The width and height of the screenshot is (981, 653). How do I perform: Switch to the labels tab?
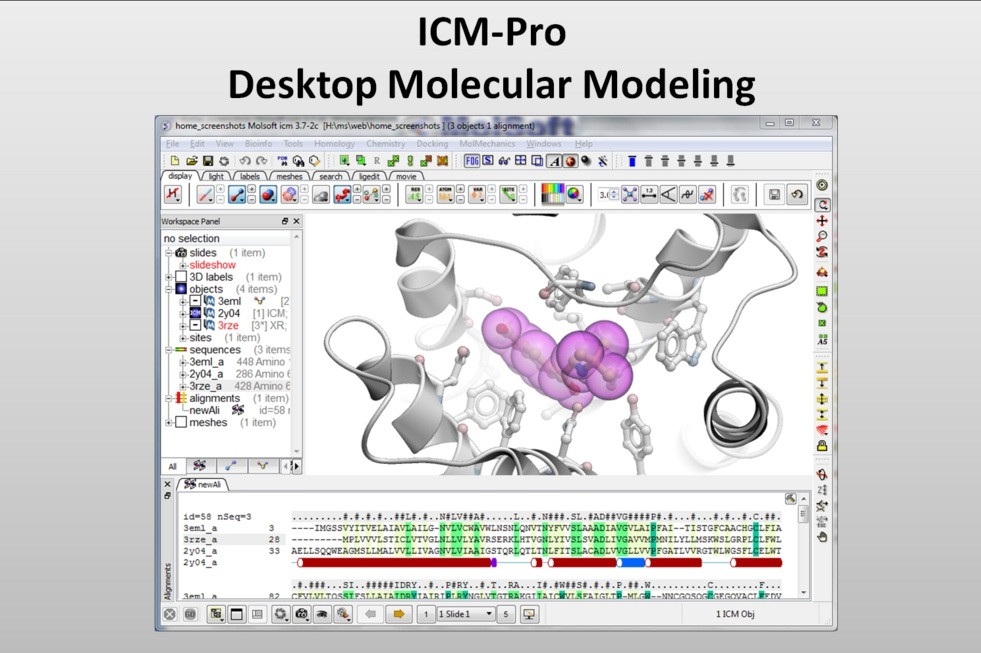pyautogui.click(x=250, y=176)
